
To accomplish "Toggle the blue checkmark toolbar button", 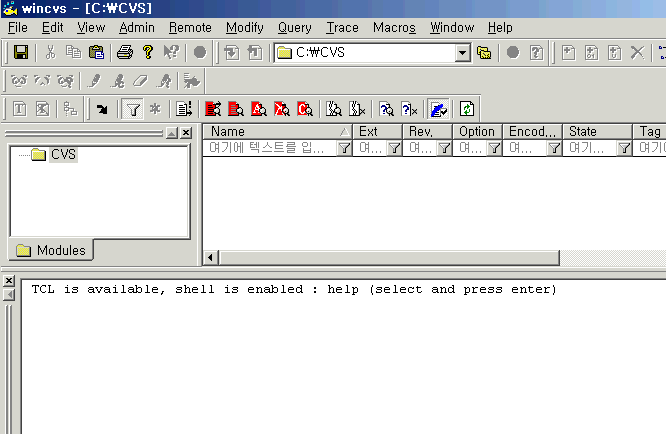I will click(438, 109).
